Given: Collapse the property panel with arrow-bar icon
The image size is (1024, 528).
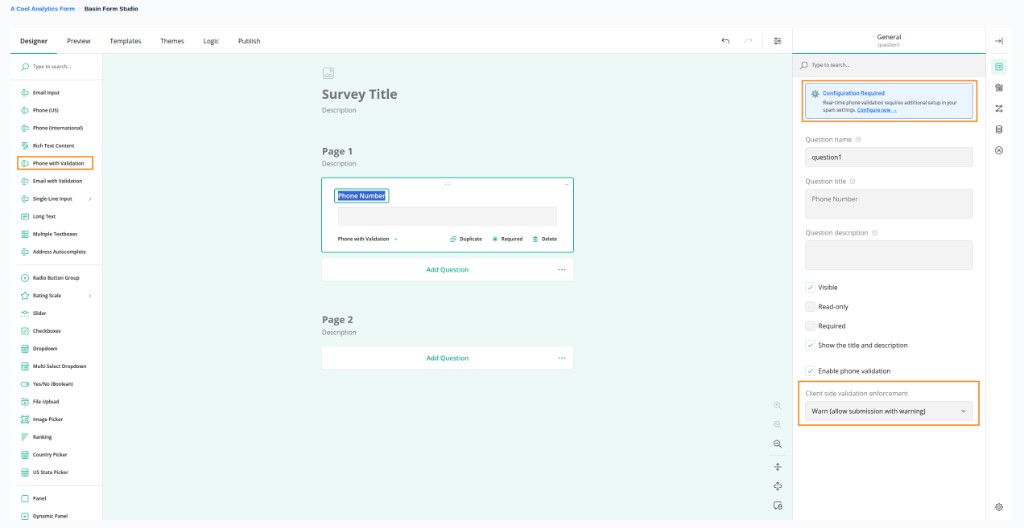Looking at the screenshot, I should point(999,41).
